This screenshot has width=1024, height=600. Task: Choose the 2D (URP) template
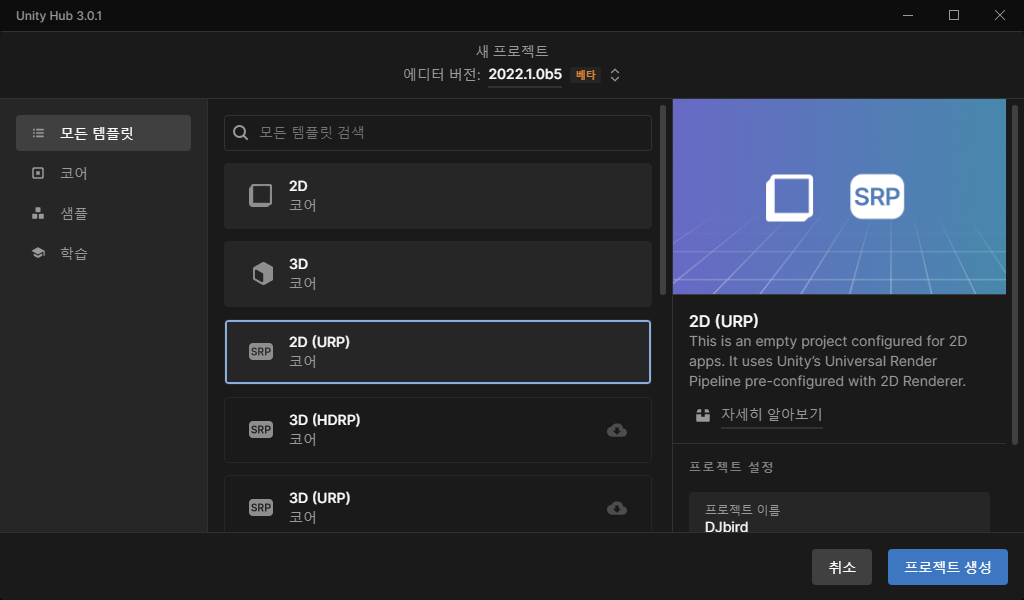(x=438, y=352)
